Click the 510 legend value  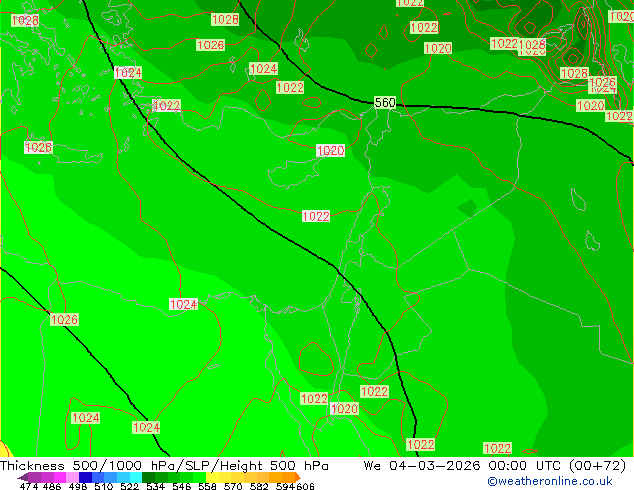[x=104, y=486]
